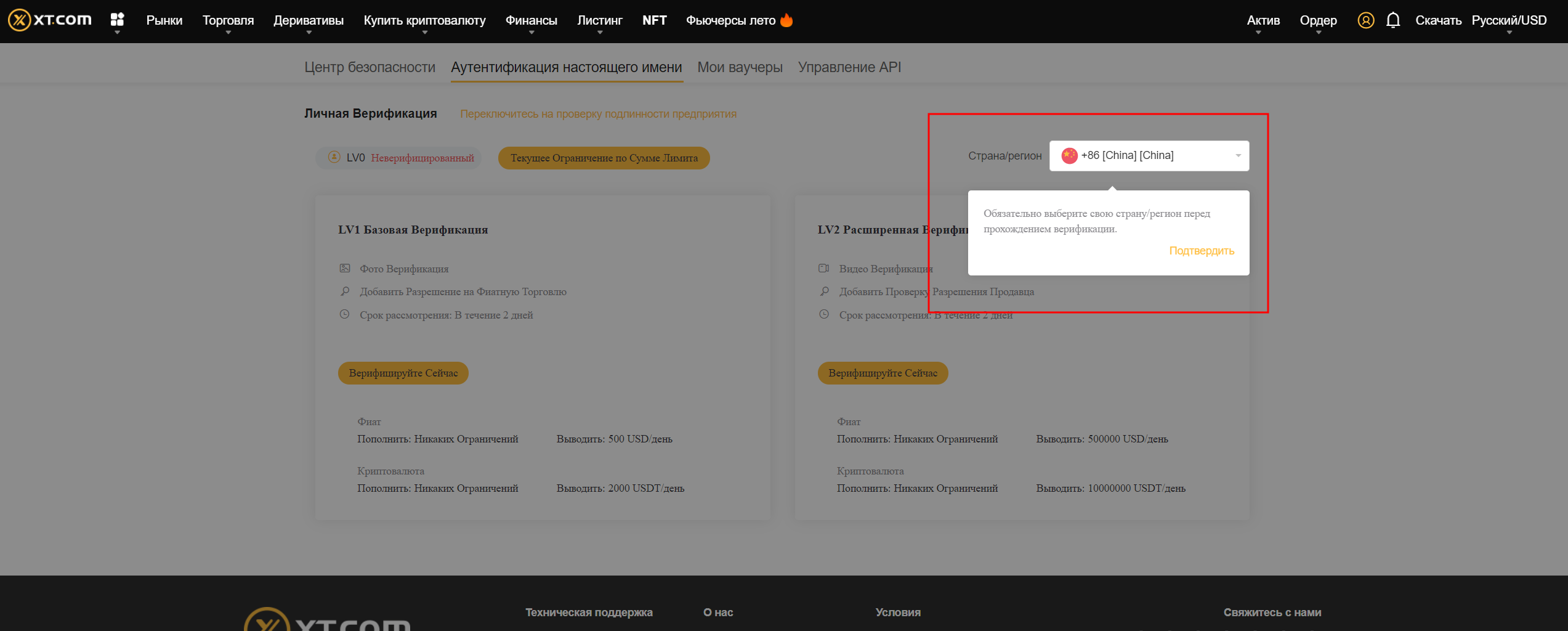
Task: Click Условия footer heading
Action: coord(898,612)
